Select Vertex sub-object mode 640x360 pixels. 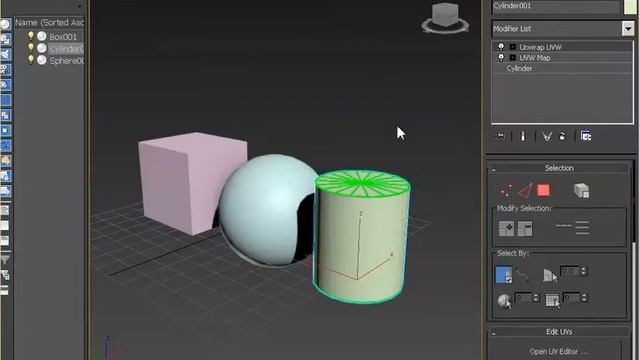click(x=505, y=191)
